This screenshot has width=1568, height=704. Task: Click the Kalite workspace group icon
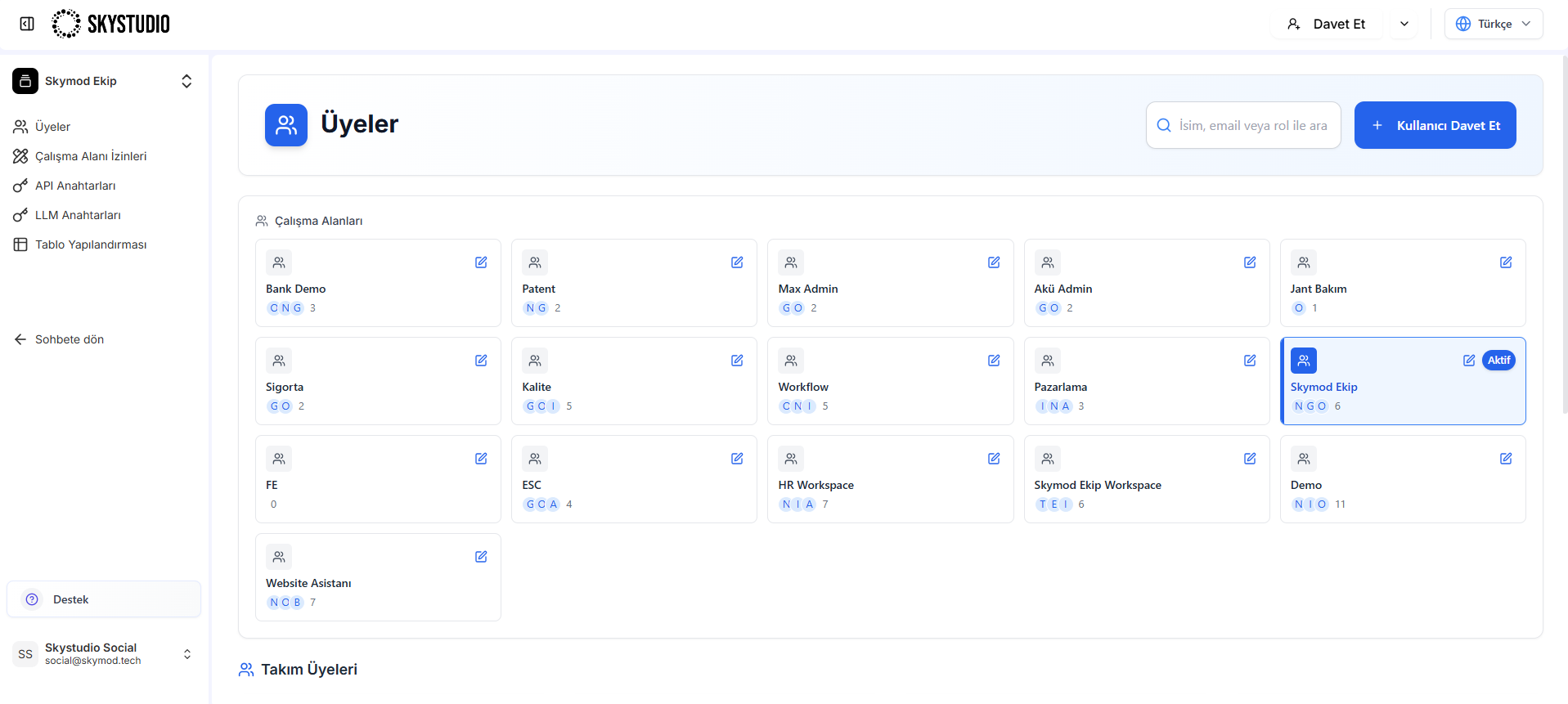(535, 361)
